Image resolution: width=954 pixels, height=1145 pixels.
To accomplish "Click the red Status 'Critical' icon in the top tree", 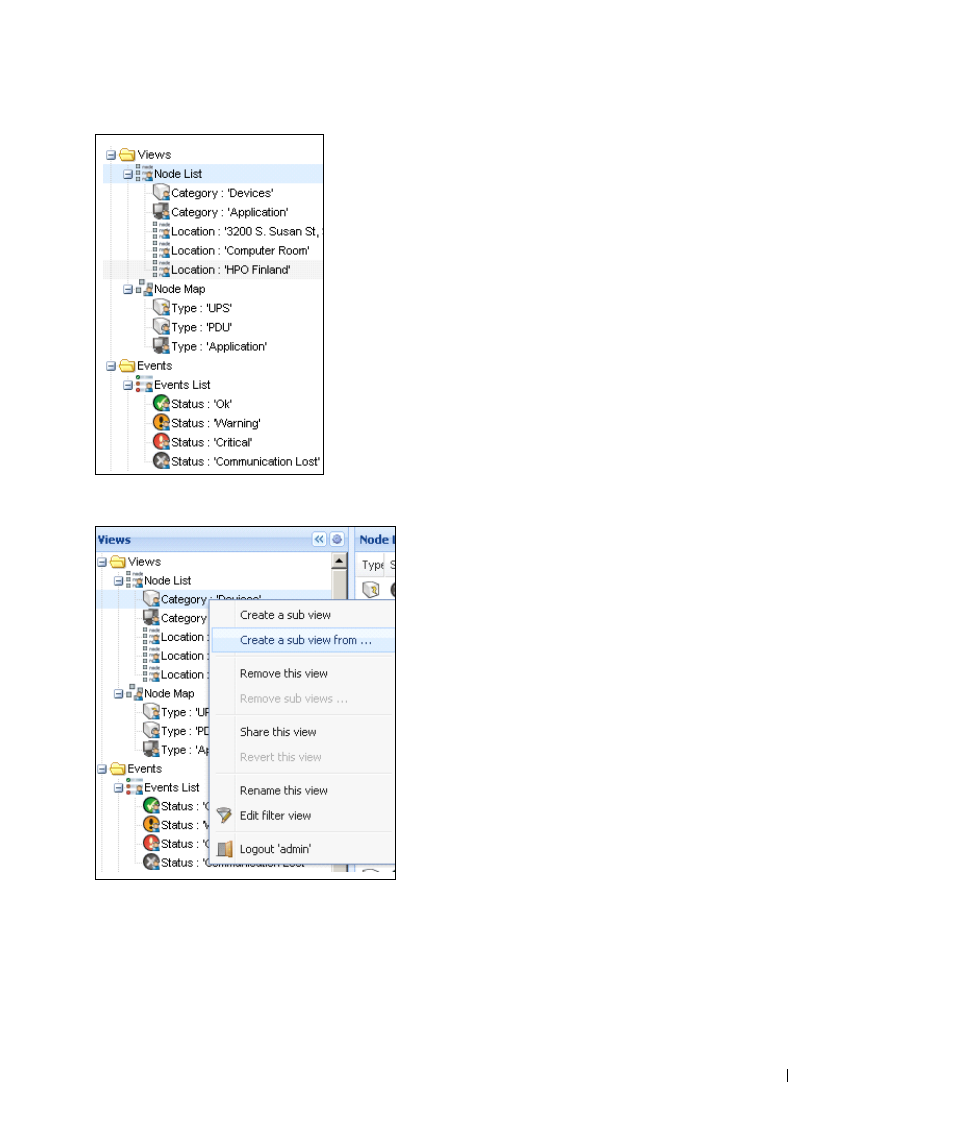I will pyautogui.click(x=161, y=442).
